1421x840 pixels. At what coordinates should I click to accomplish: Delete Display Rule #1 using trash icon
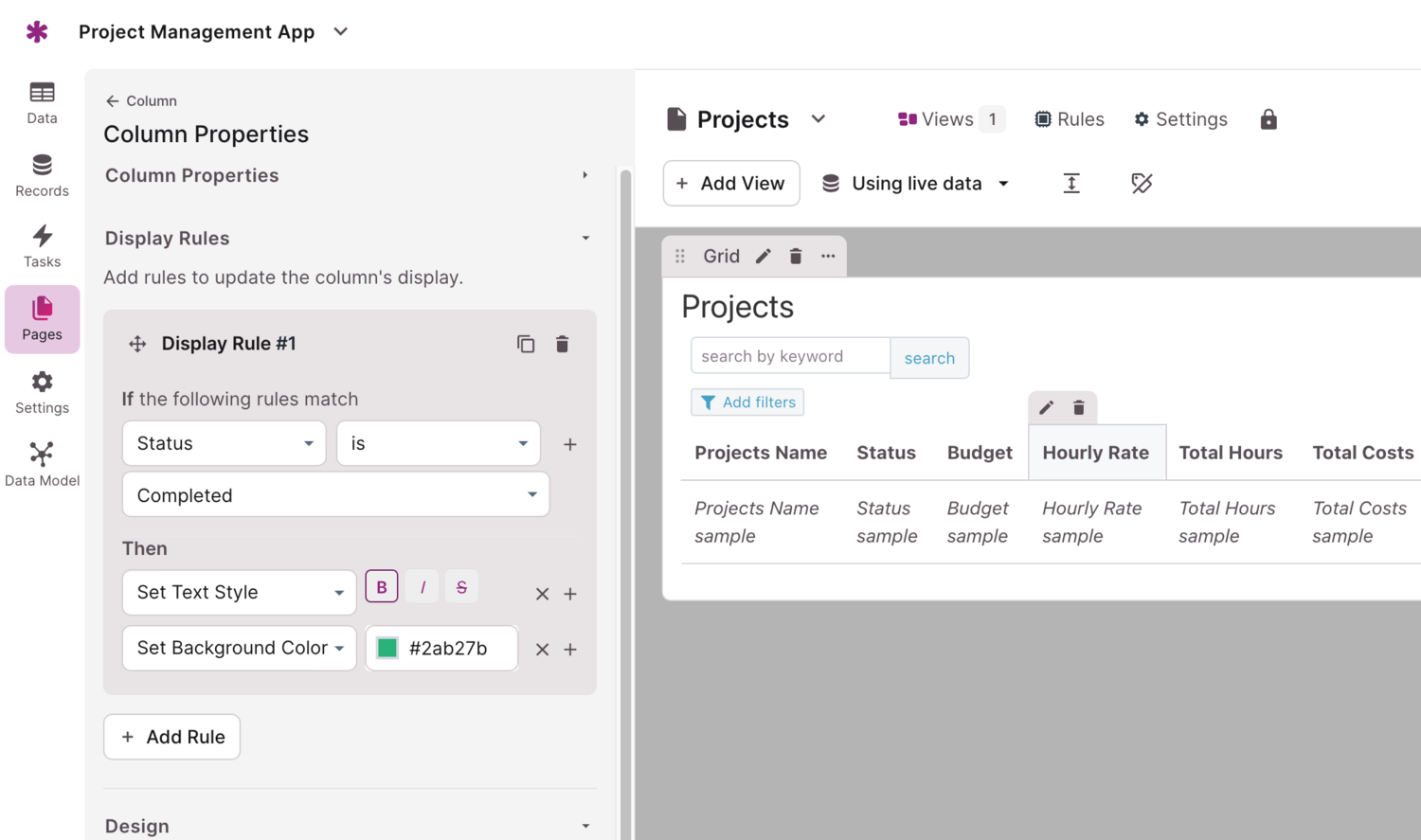pos(562,344)
